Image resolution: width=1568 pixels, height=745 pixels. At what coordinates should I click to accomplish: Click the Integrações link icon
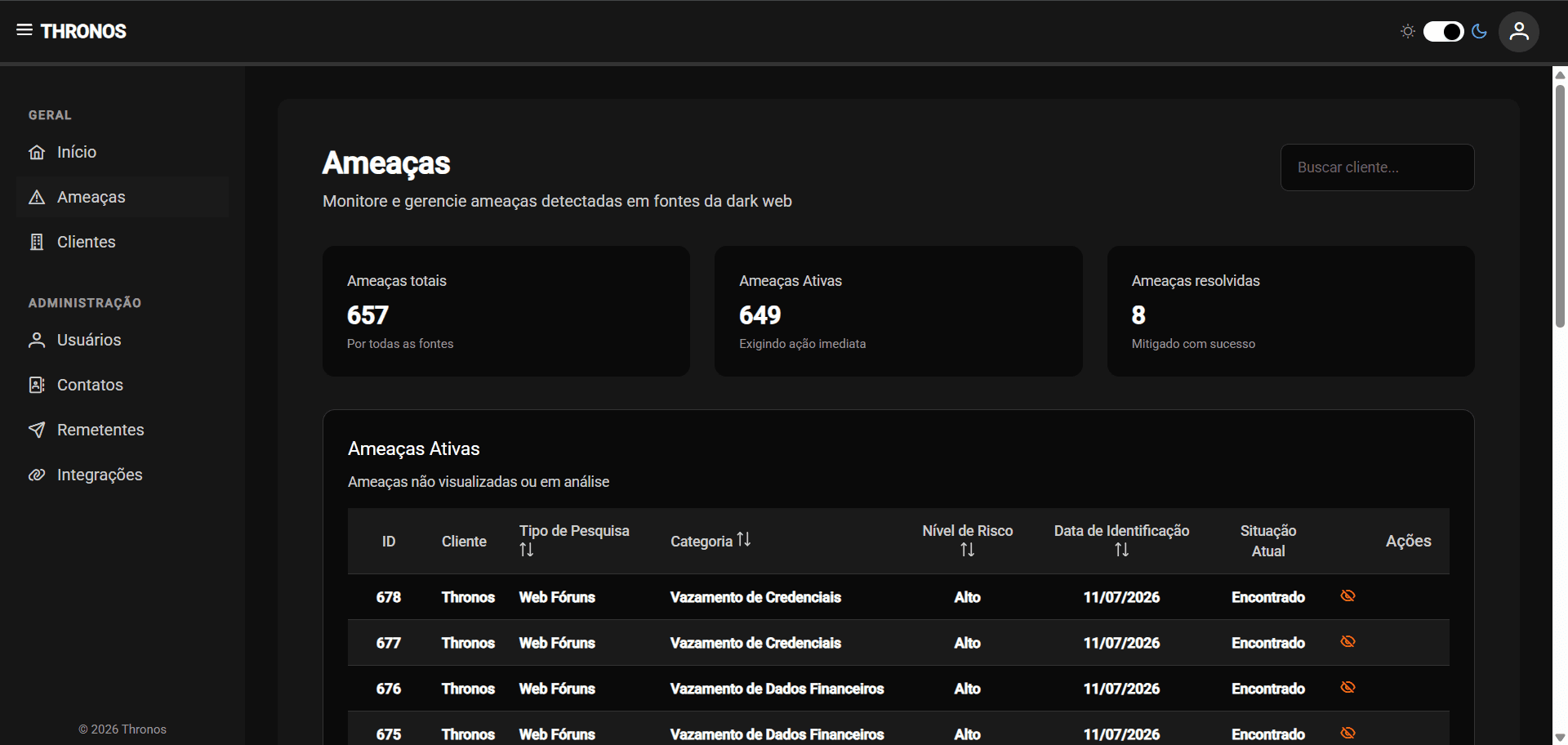click(37, 475)
